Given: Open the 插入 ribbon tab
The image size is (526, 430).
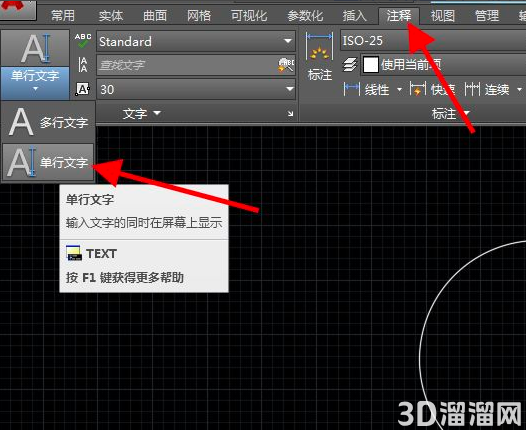Looking at the screenshot, I should pyautogui.click(x=354, y=15).
